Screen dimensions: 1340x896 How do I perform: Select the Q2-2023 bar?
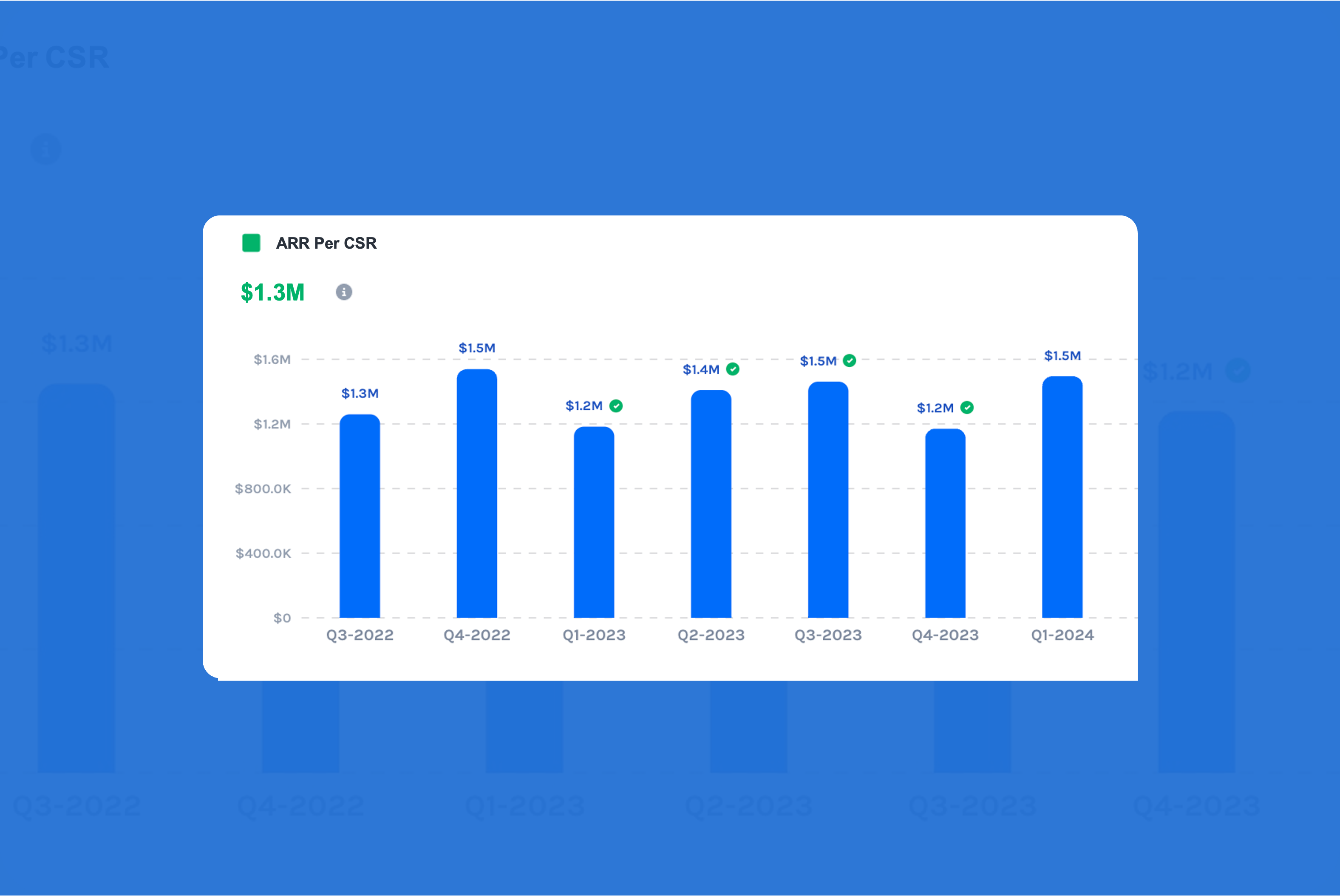point(711,504)
